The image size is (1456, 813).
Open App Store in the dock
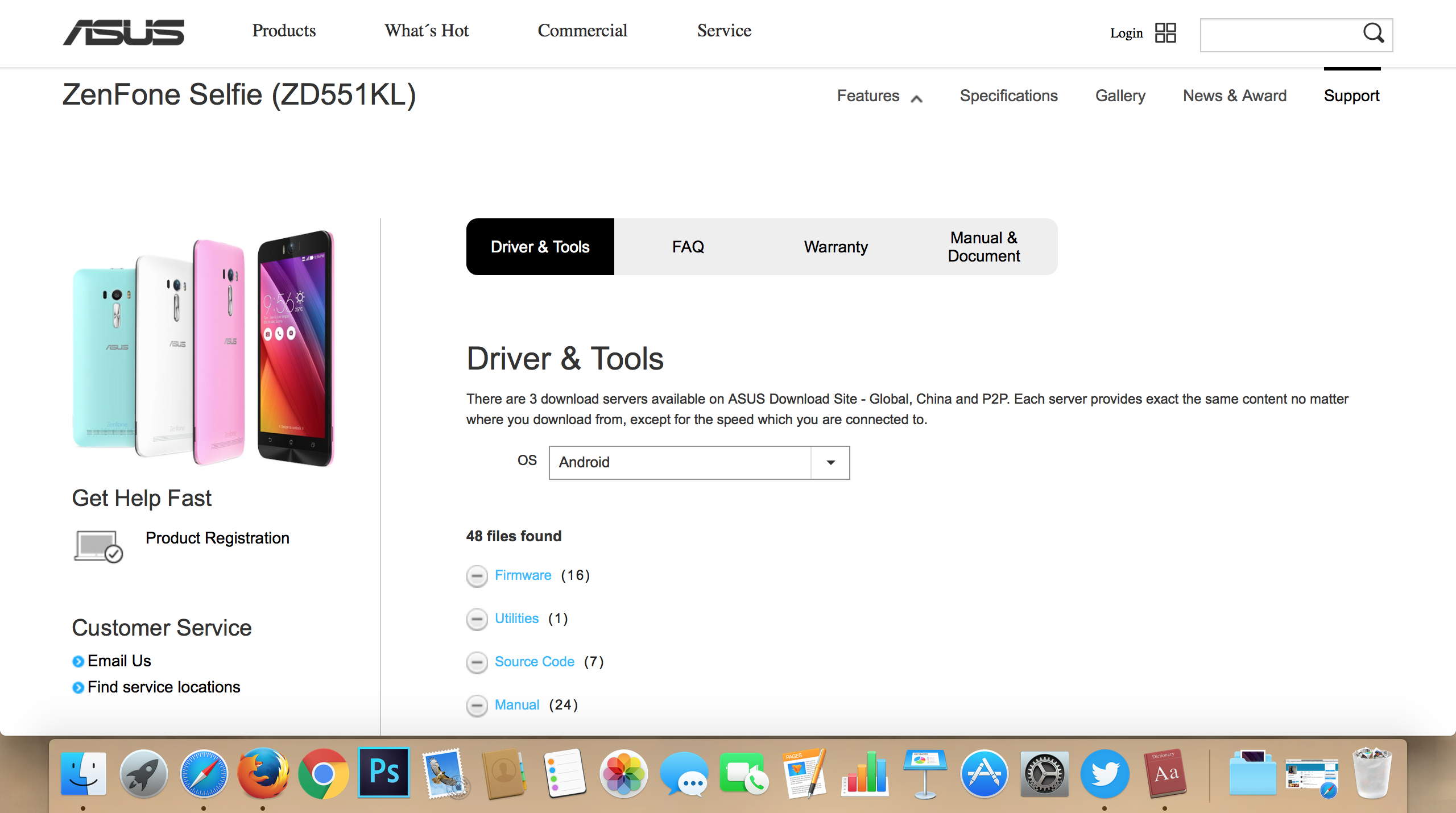(985, 773)
